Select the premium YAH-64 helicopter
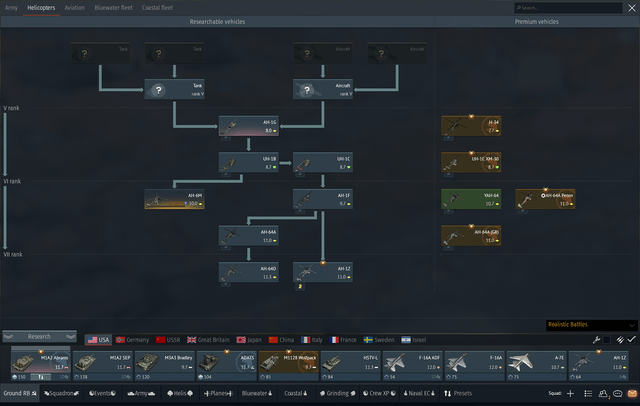640x406 pixels. coord(471,198)
